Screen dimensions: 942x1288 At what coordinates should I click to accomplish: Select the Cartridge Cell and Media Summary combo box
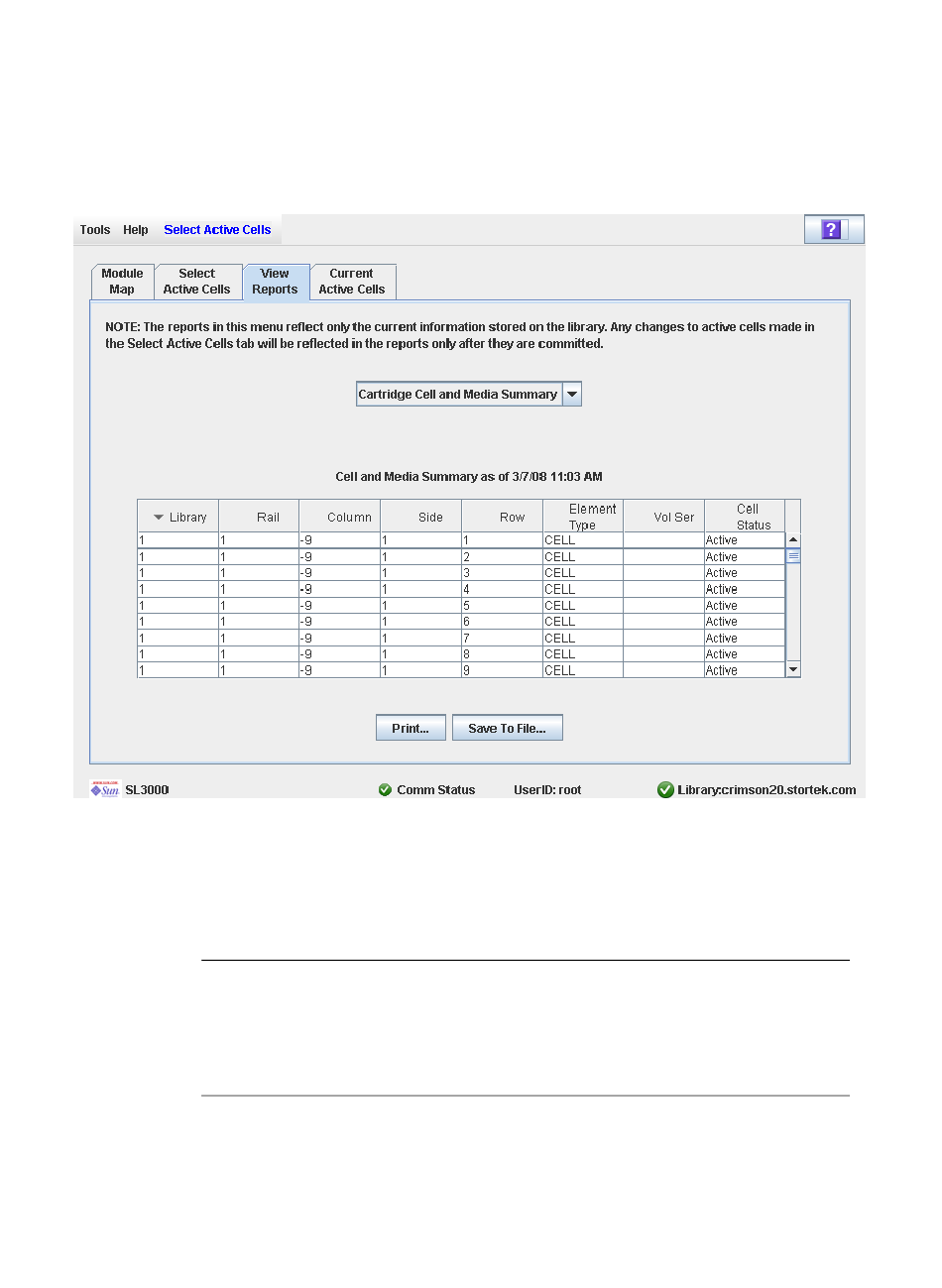458,395
